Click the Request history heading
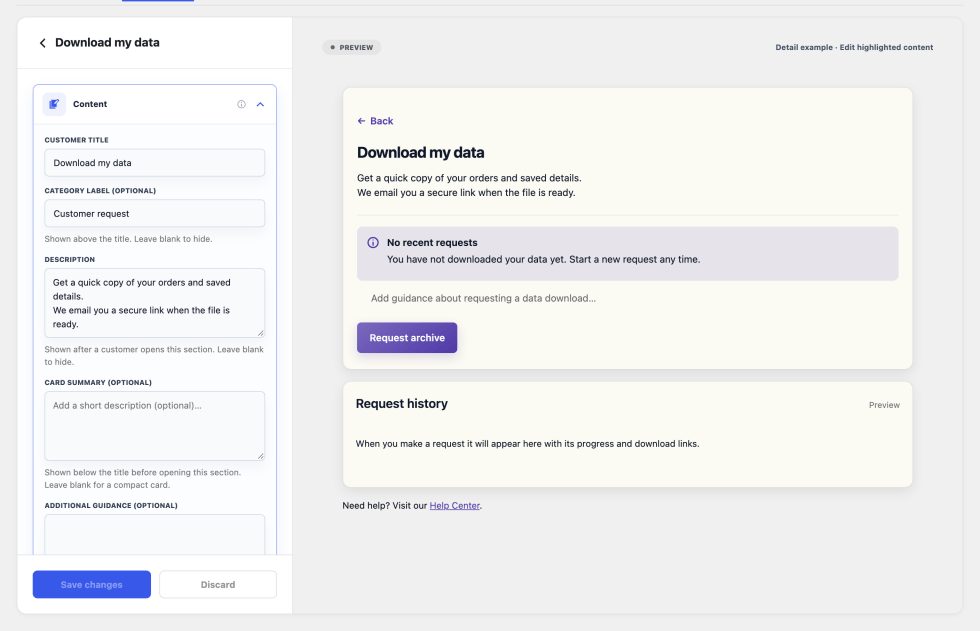The image size is (980, 631). point(402,404)
